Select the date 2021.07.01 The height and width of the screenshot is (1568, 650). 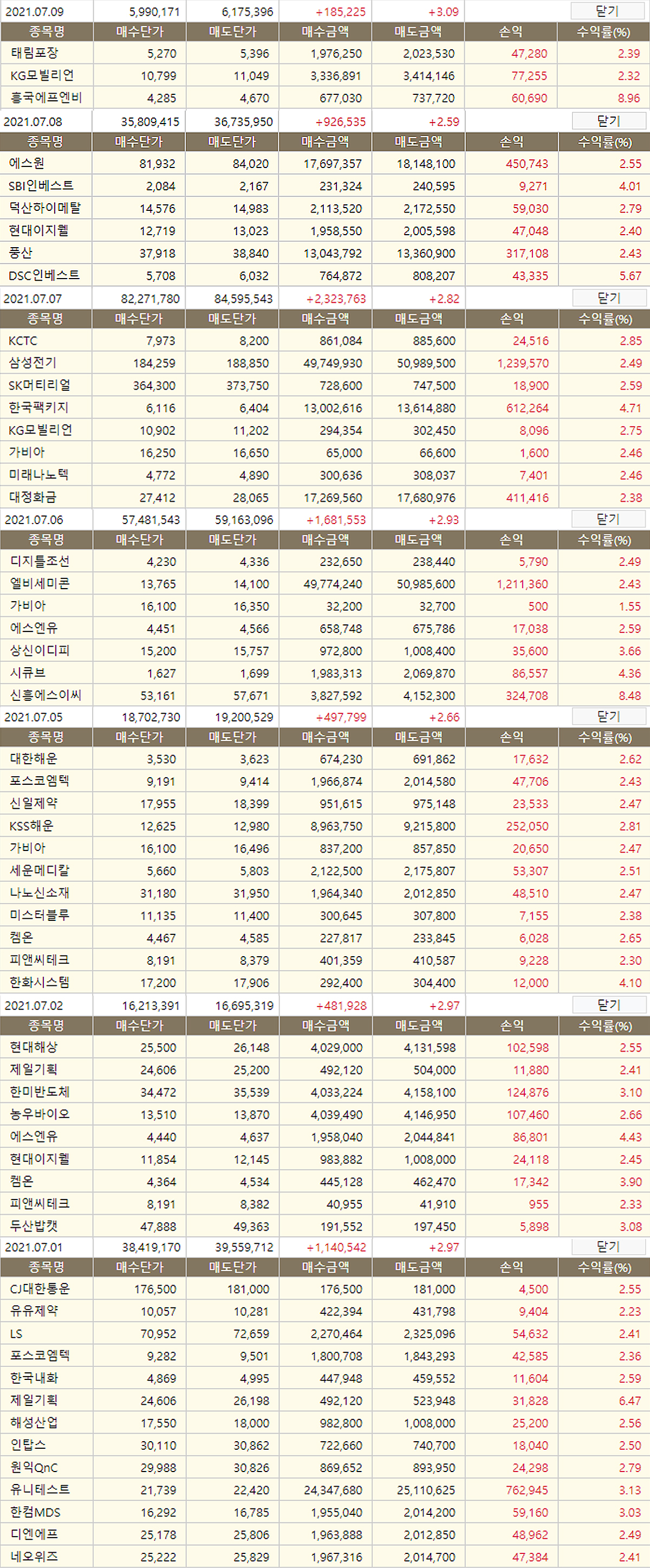pos(34,1247)
